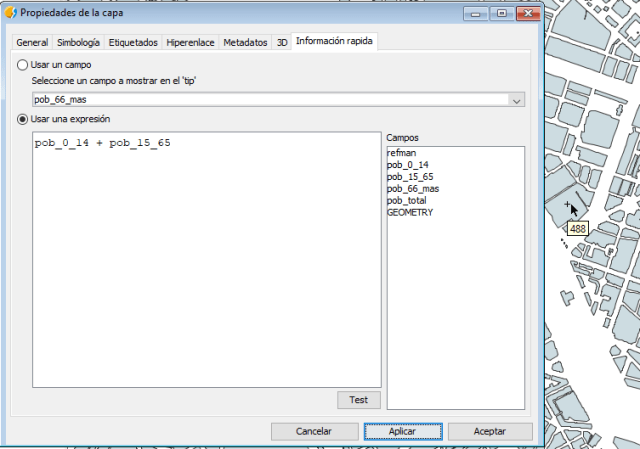Click the Aplicar button
This screenshot has height=449, width=640.
[402, 431]
